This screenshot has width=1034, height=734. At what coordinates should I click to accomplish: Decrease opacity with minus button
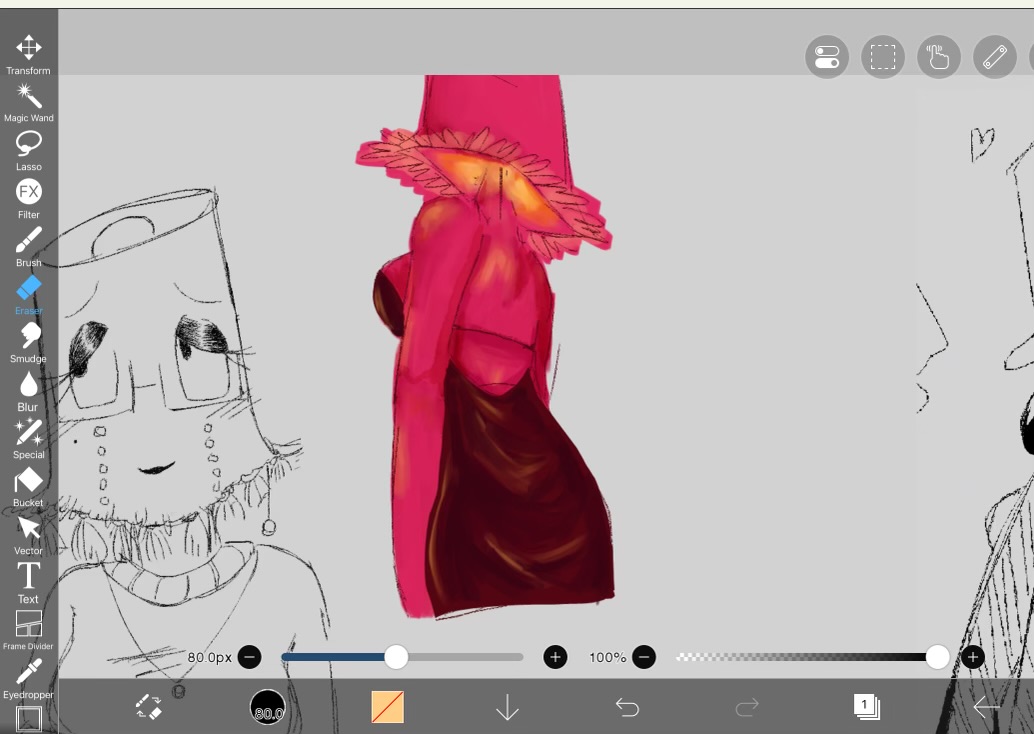point(644,657)
